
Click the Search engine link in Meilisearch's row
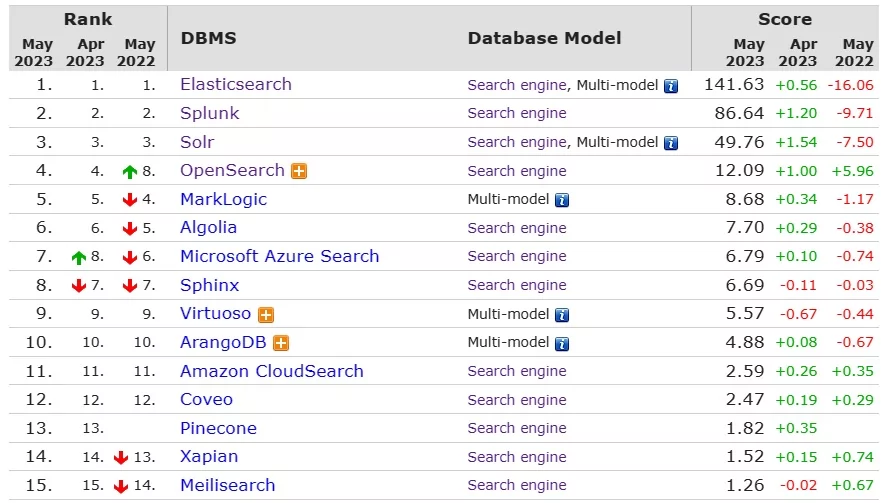point(517,485)
